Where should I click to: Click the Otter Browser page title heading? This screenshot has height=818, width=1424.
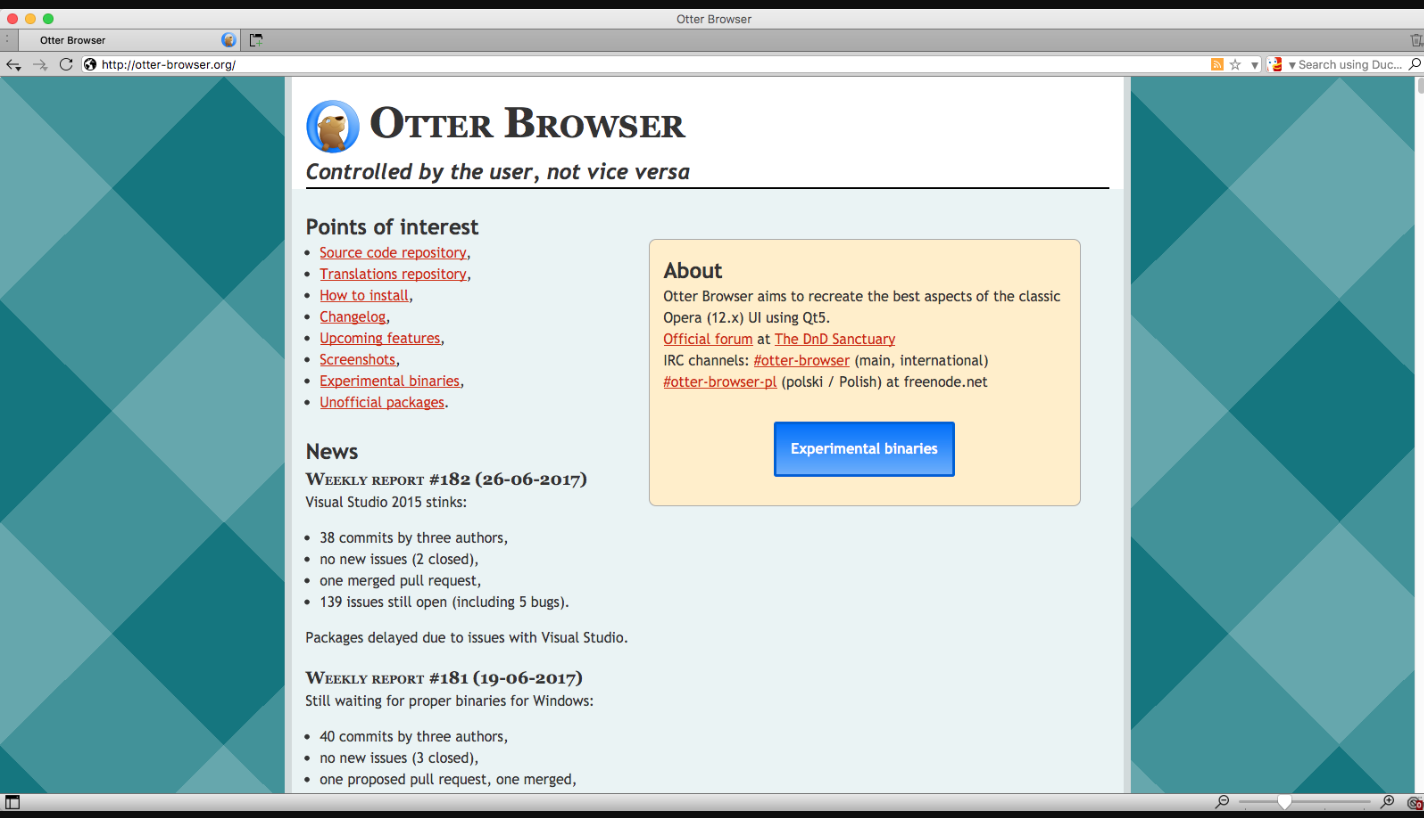pos(527,124)
